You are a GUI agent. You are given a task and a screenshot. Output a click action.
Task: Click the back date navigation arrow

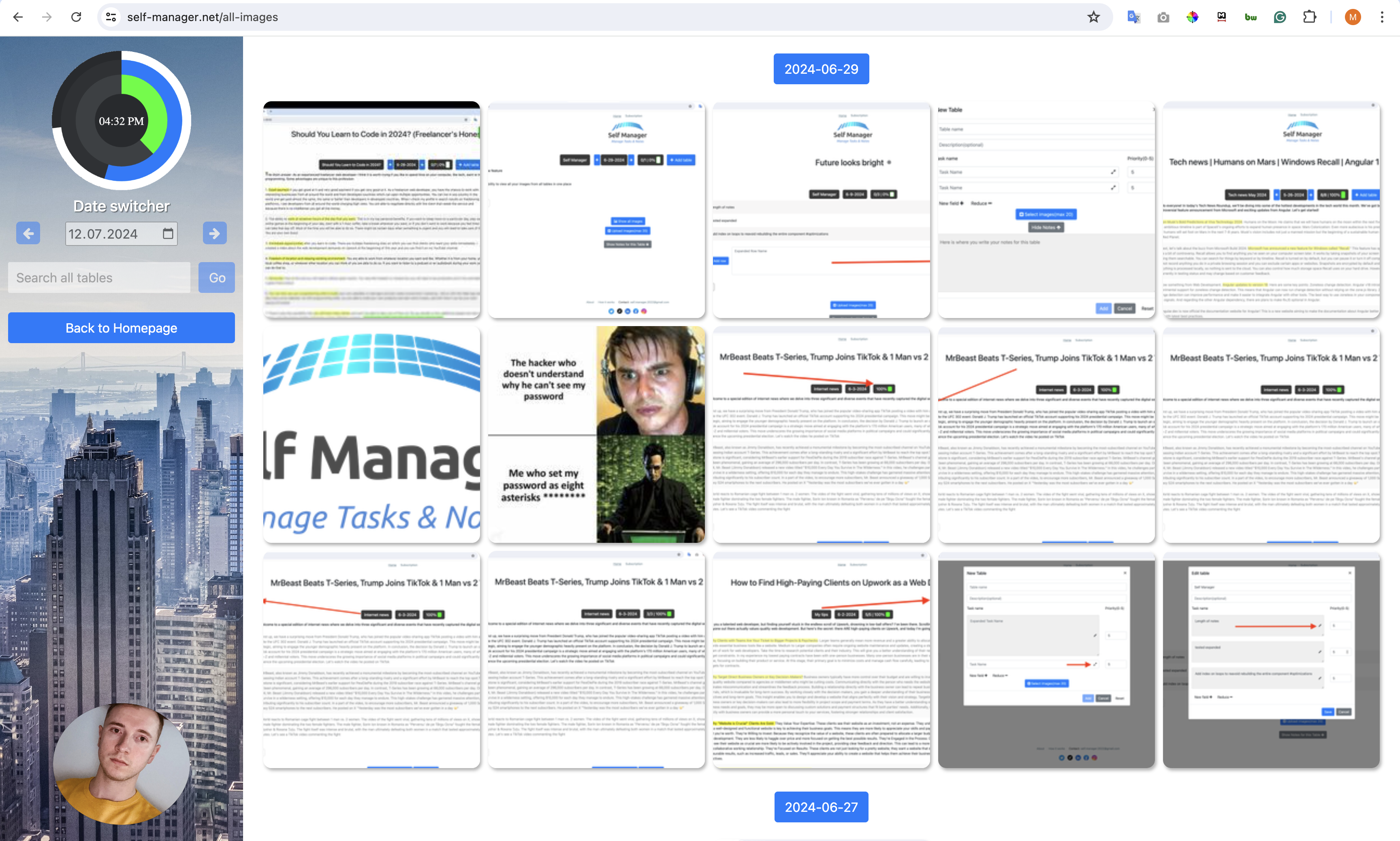(x=28, y=232)
